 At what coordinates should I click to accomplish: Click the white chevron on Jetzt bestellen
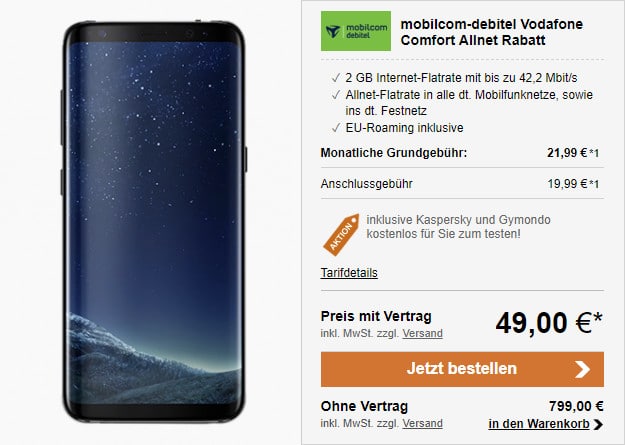(582, 369)
